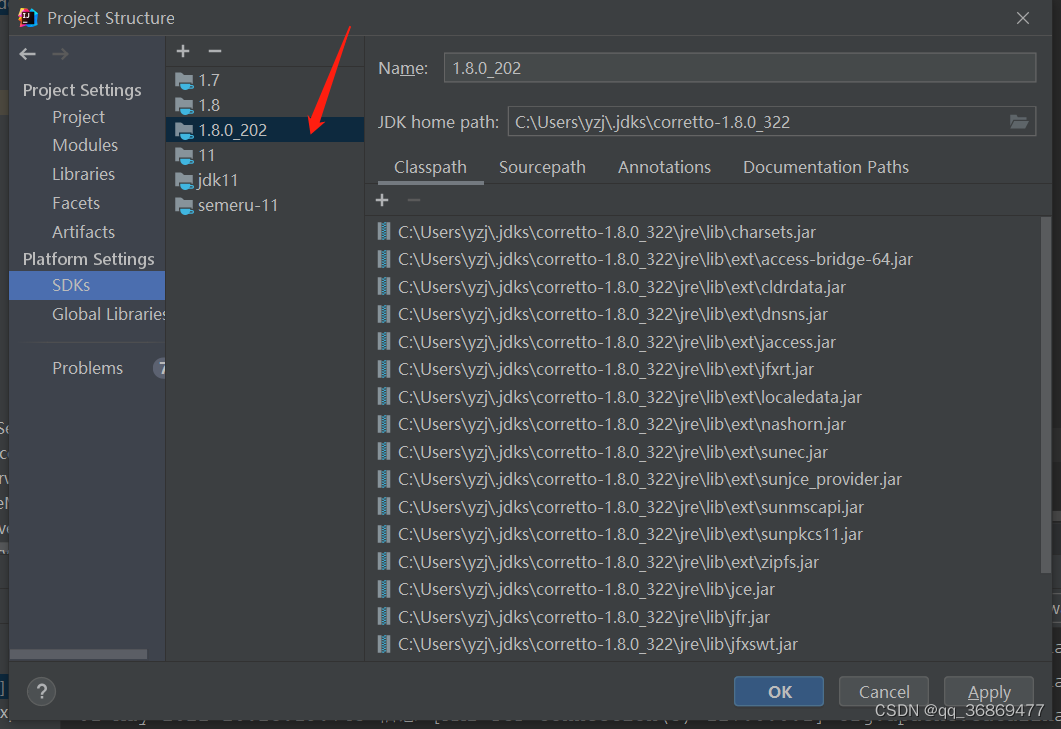Click the jfr.jar archive icon
Screen dimensions: 1061x729
click(384, 617)
